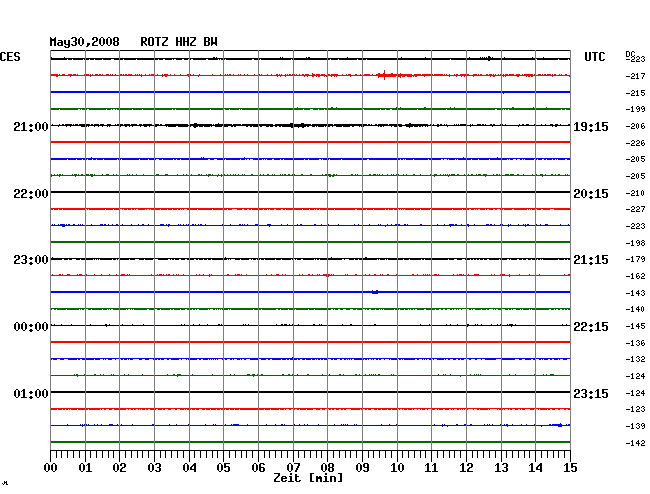The width and height of the screenshot is (650, 494).
Task: Click minute tick label 14 on time axis
Action: (535, 468)
